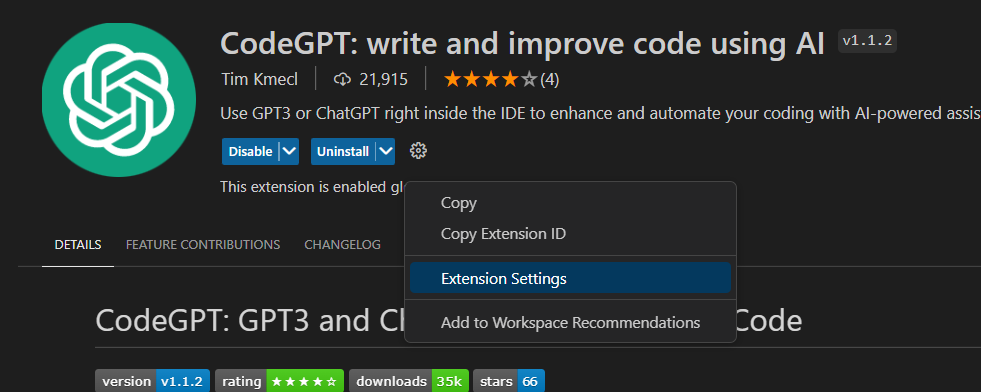Expand the Disable dropdown arrow
981x392 pixels.
(289, 151)
